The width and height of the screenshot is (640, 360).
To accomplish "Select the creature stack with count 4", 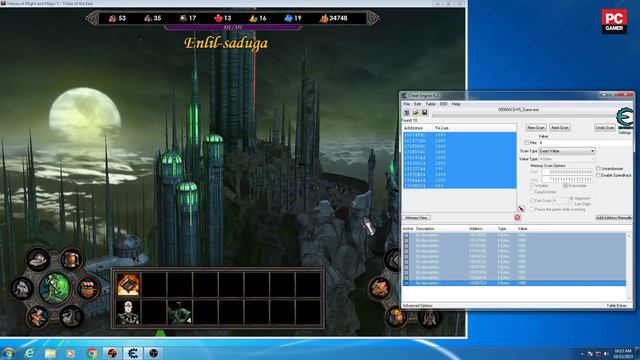I will (180, 312).
